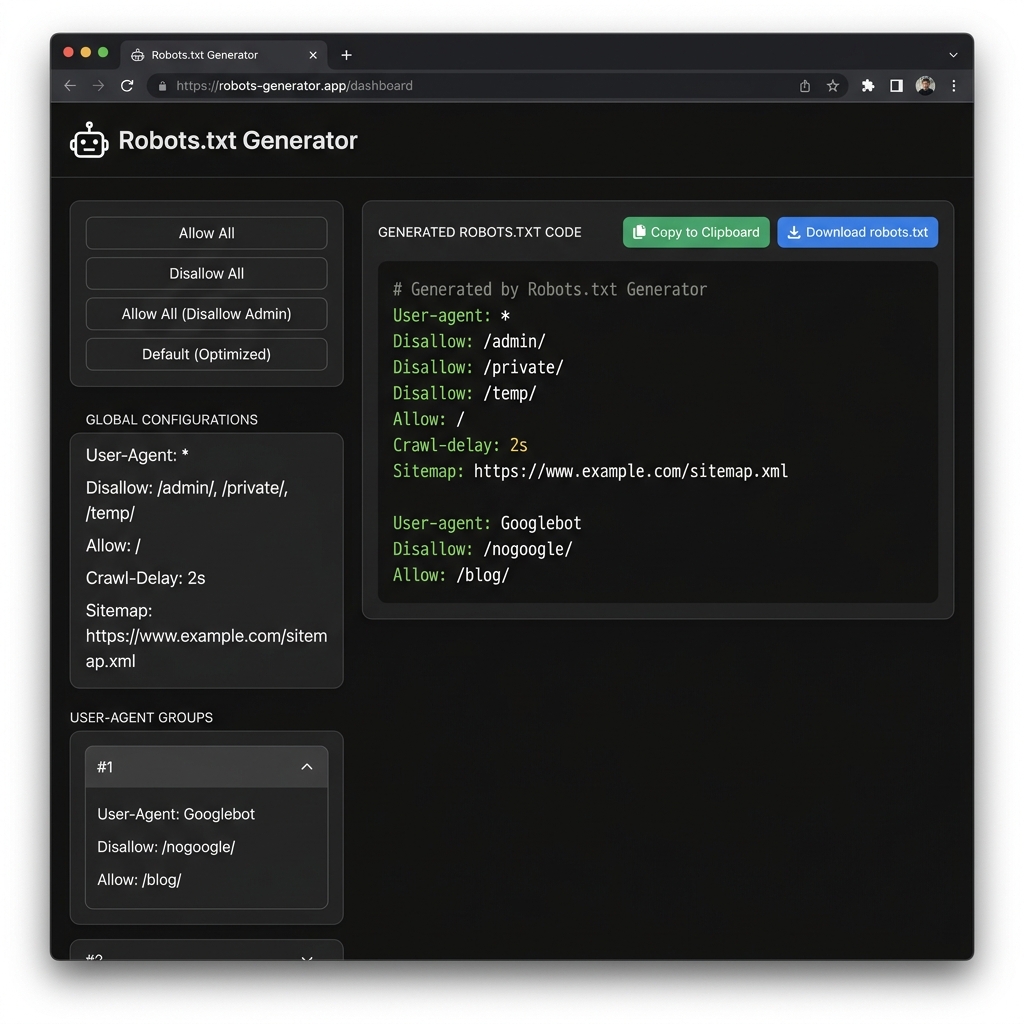Screen dimensions: 1024x1024
Task: Click the browser back arrow
Action: [71, 86]
